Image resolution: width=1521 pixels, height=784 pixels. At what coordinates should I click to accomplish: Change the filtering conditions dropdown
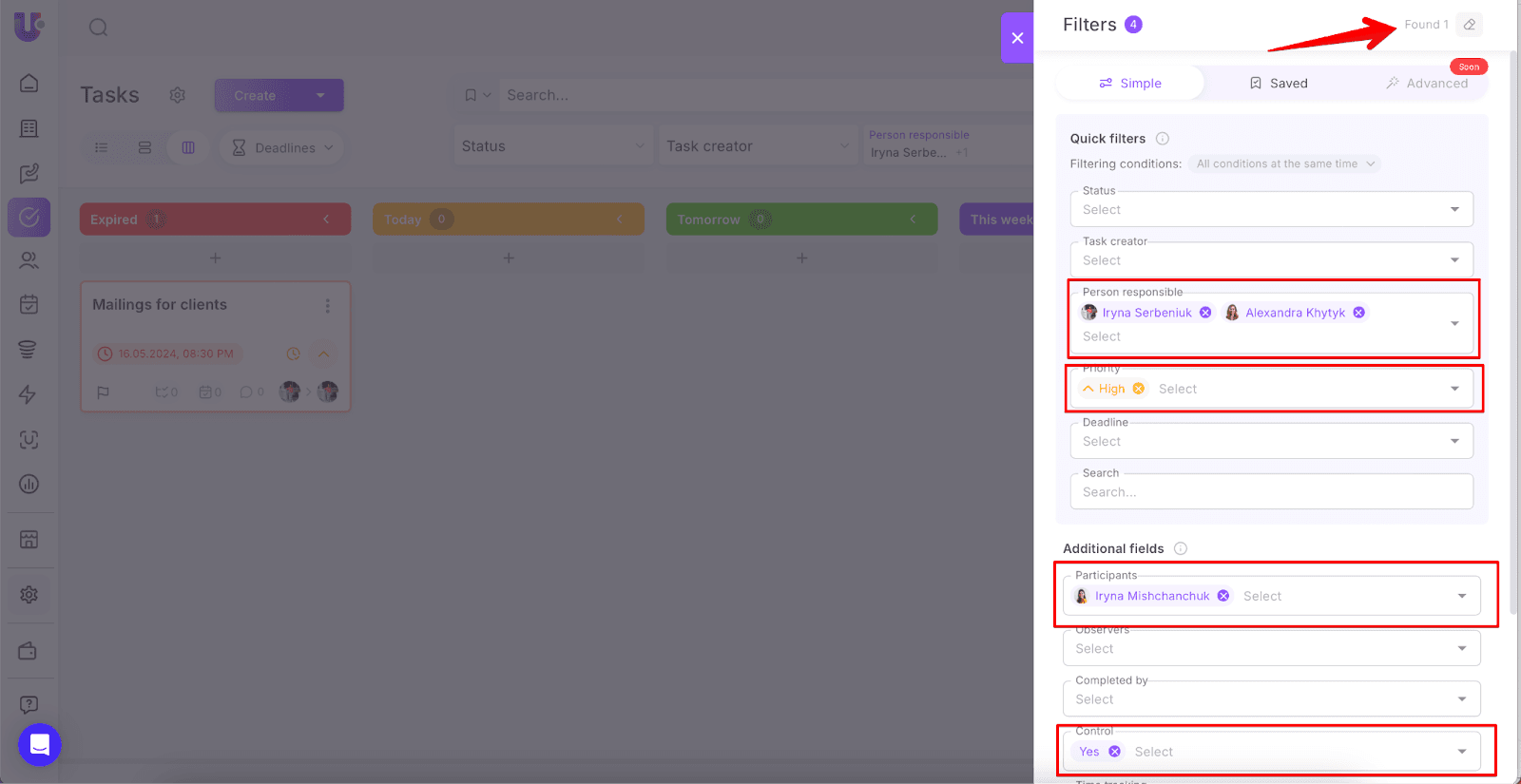[x=1285, y=164]
